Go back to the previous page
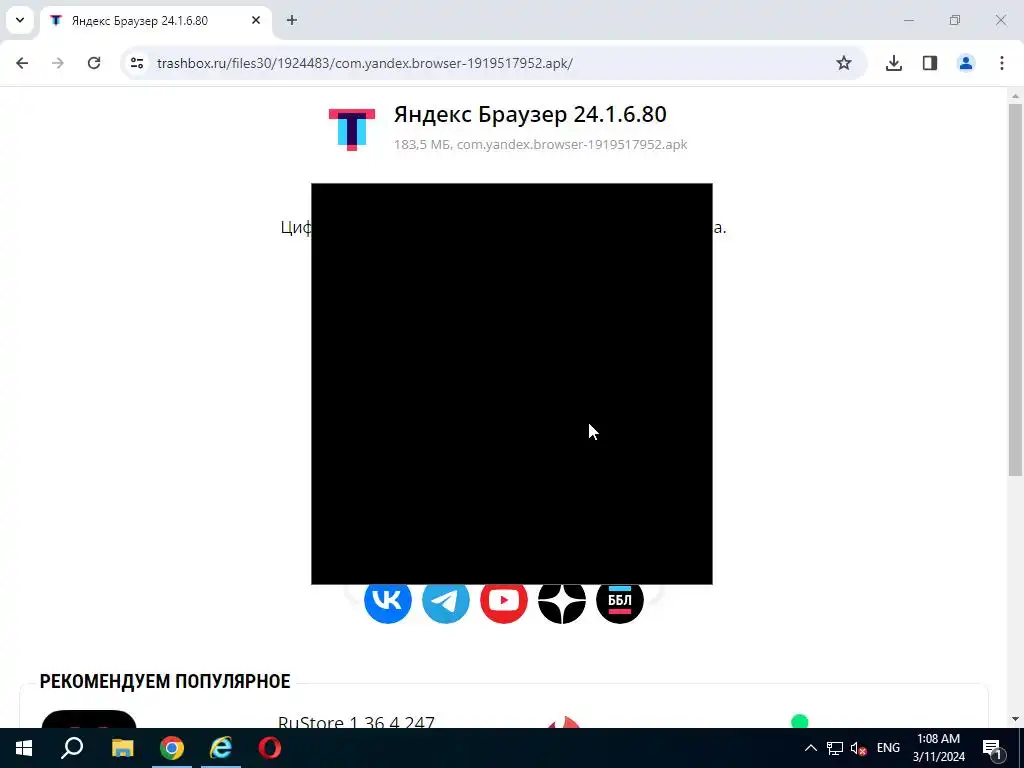This screenshot has height=768, width=1024. pyautogui.click(x=22, y=63)
